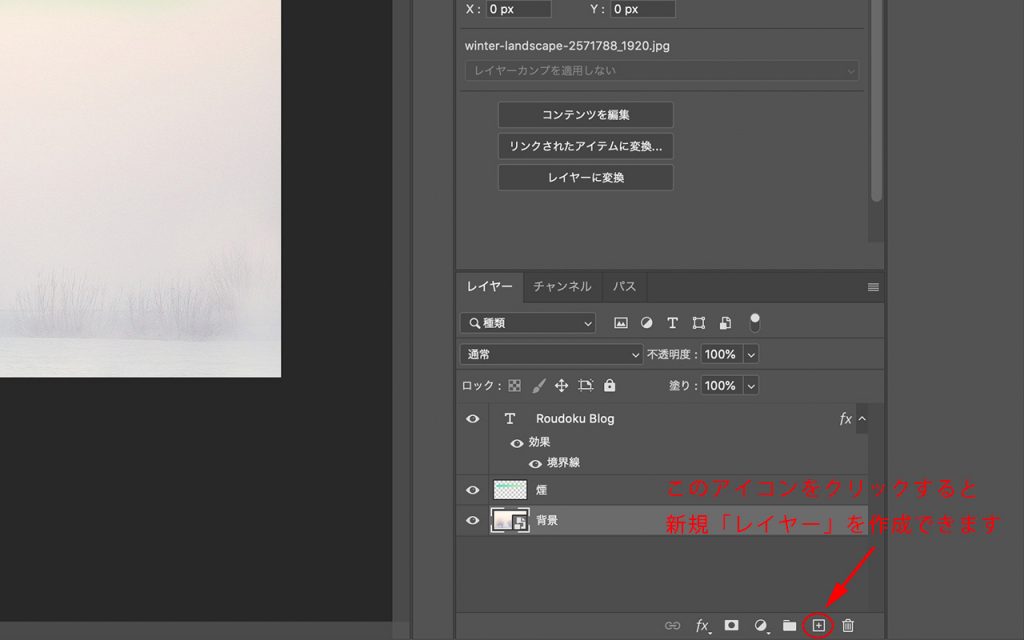This screenshot has width=1024, height=640.
Task: Open the 通常 blend mode dropdown
Action: click(x=552, y=354)
